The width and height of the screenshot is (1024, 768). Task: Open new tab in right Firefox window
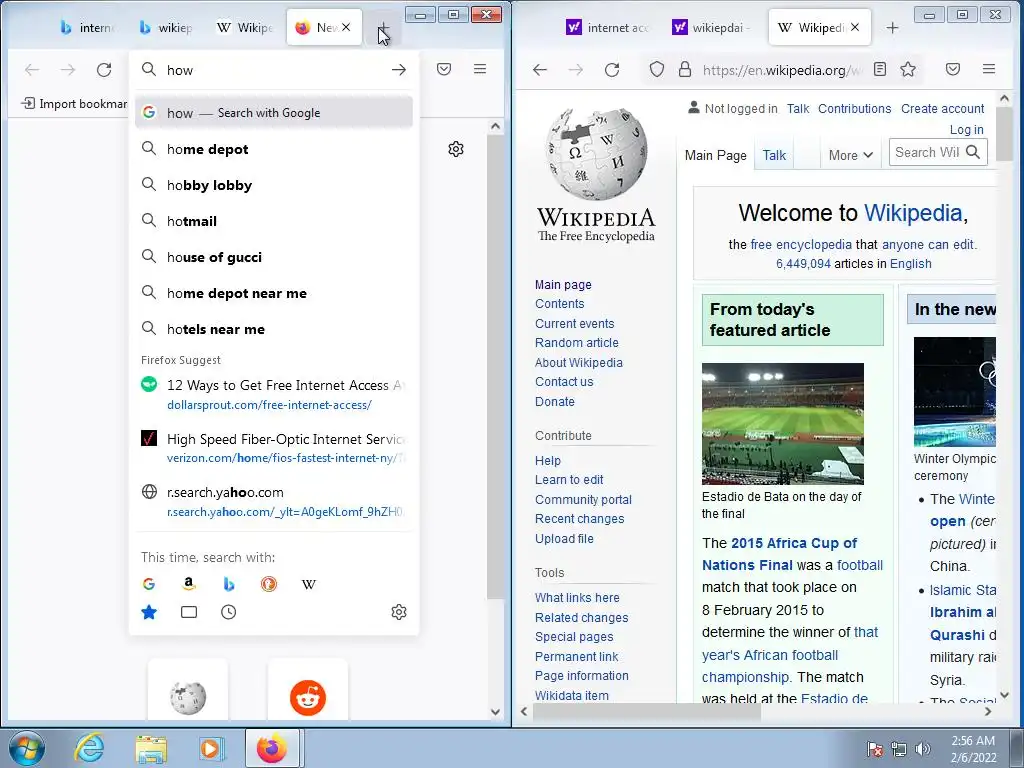pyautogui.click(x=893, y=27)
